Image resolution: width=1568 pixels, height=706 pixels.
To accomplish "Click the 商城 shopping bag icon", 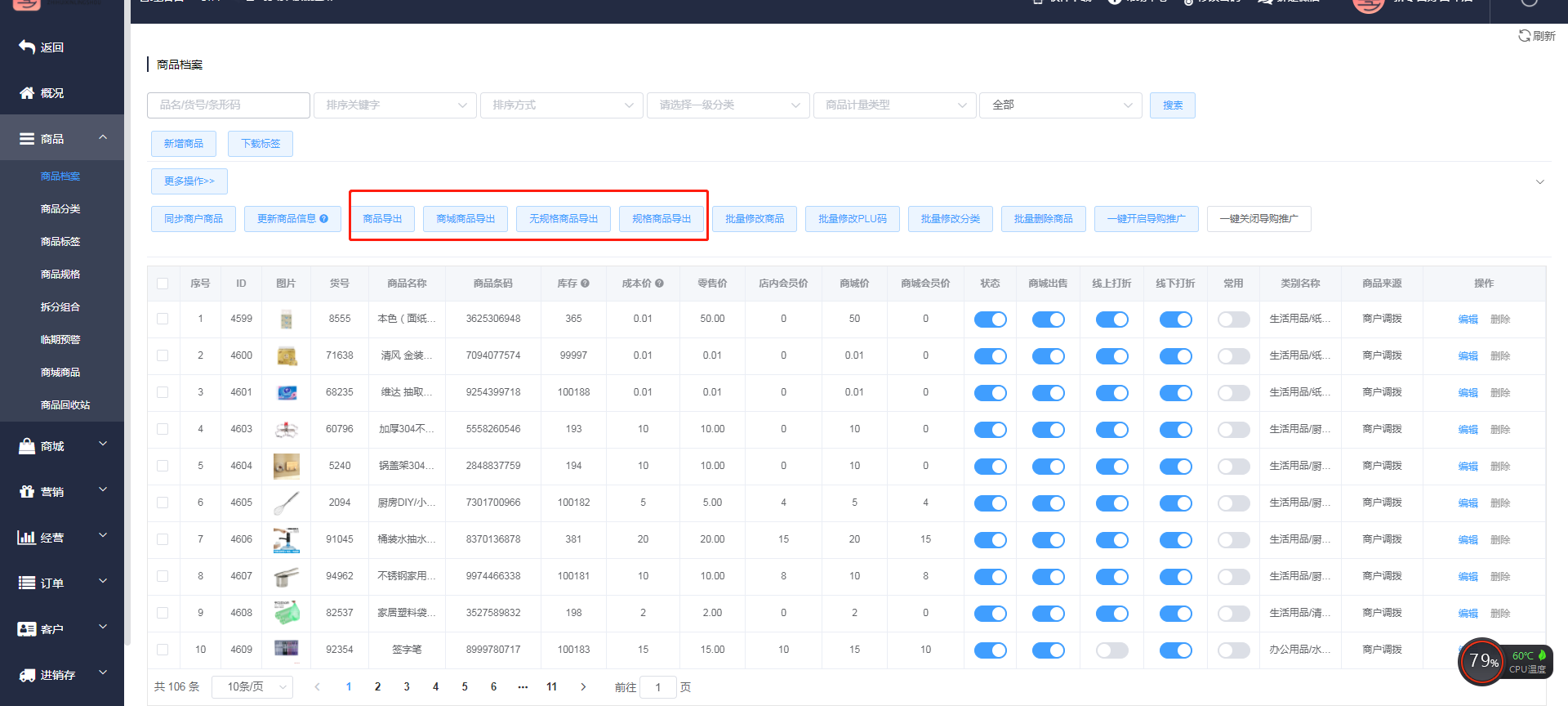I will [x=27, y=446].
